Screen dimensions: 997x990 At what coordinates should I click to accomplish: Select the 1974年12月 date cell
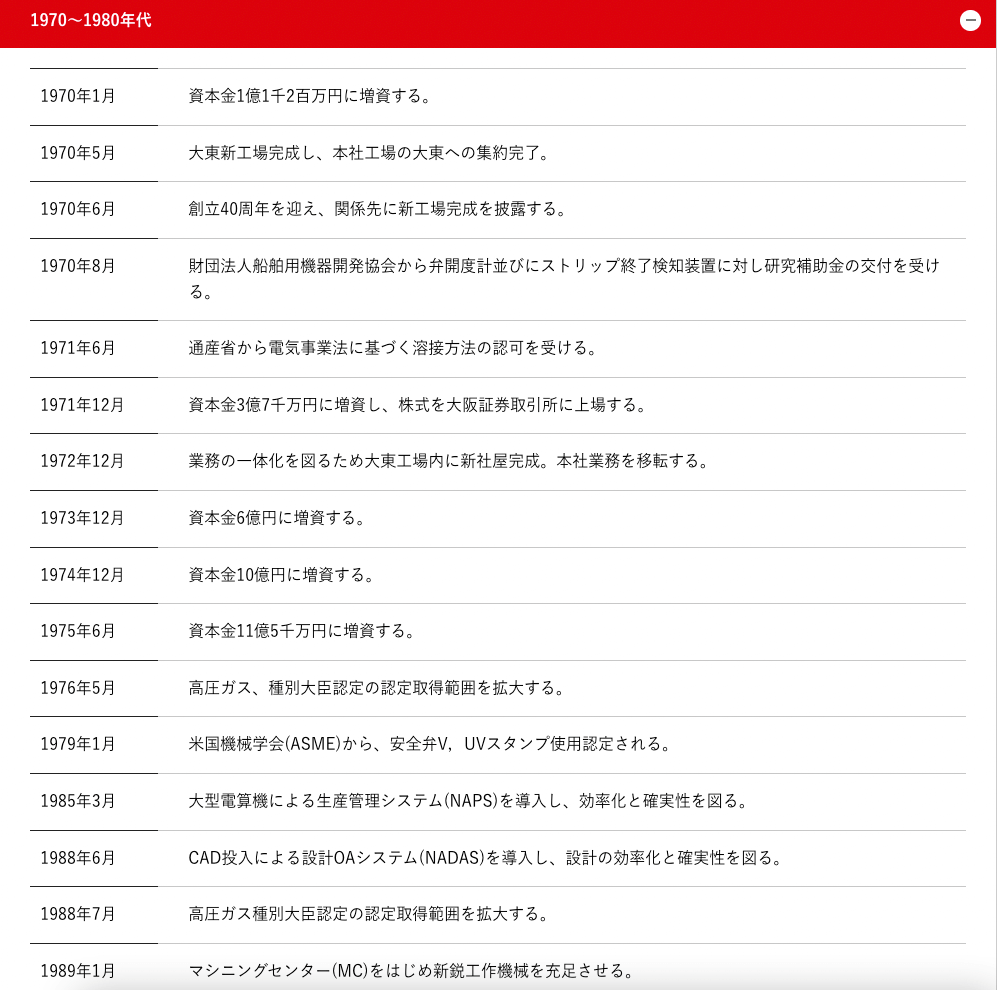coord(82,575)
